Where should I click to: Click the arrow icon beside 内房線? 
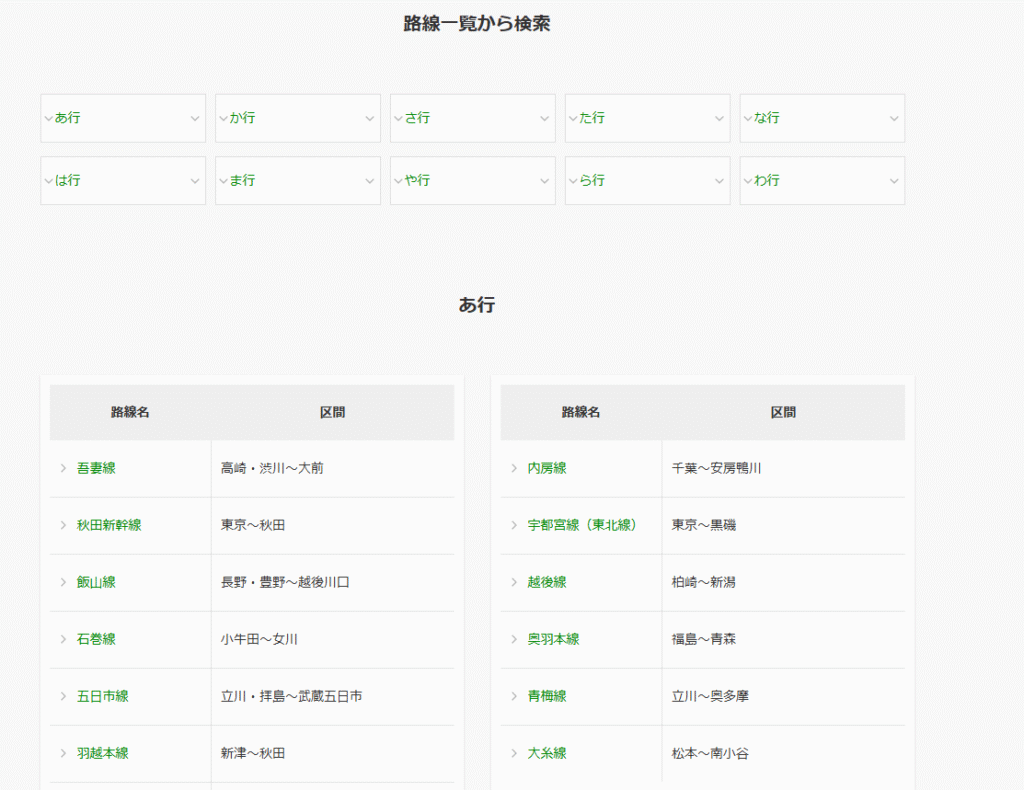click(514, 468)
